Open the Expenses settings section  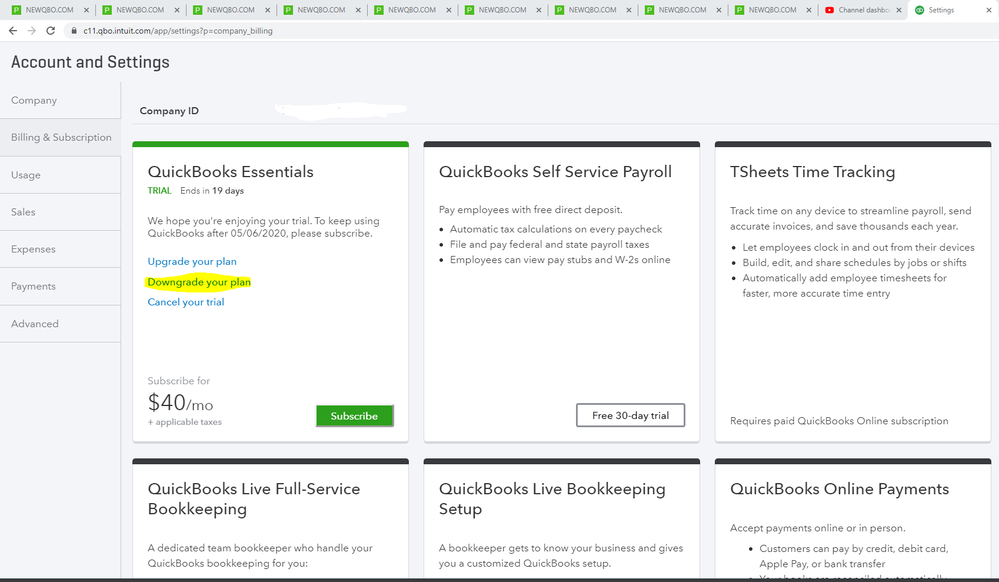pyautogui.click(x=60, y=249)
